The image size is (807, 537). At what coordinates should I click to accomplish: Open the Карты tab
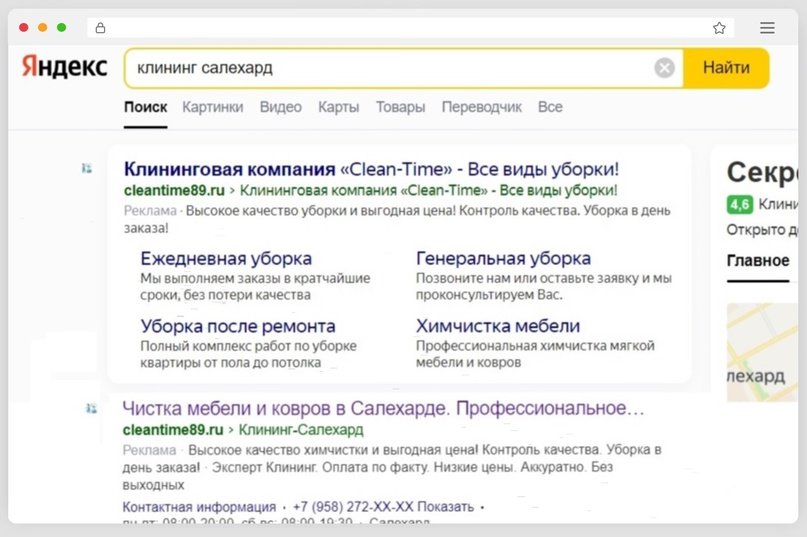(x=339, y=107)
